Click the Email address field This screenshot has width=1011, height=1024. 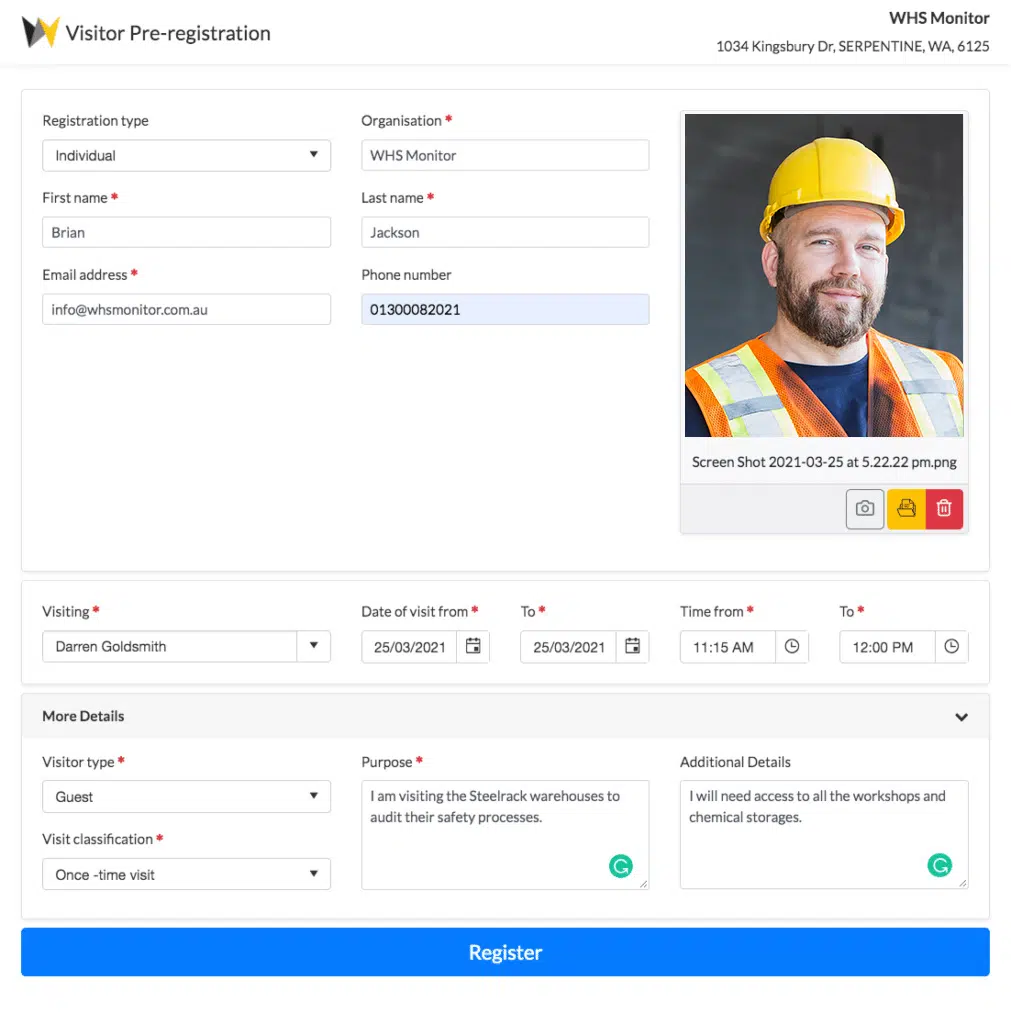tap(186, 310)
